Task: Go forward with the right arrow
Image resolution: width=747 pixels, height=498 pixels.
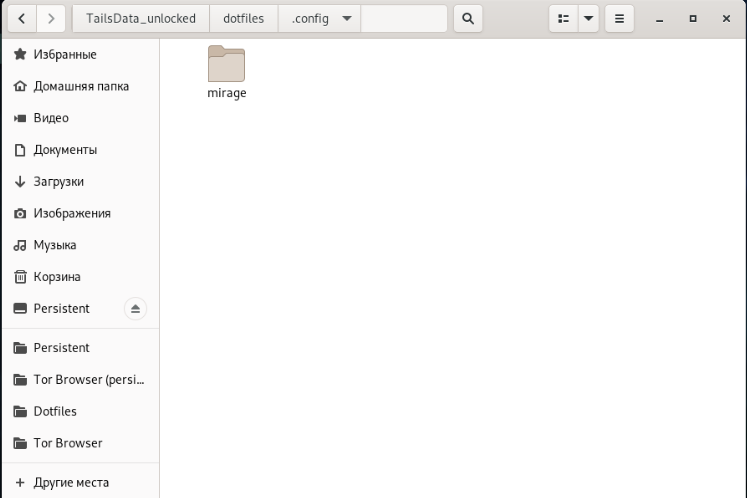Action: [52, 19]
